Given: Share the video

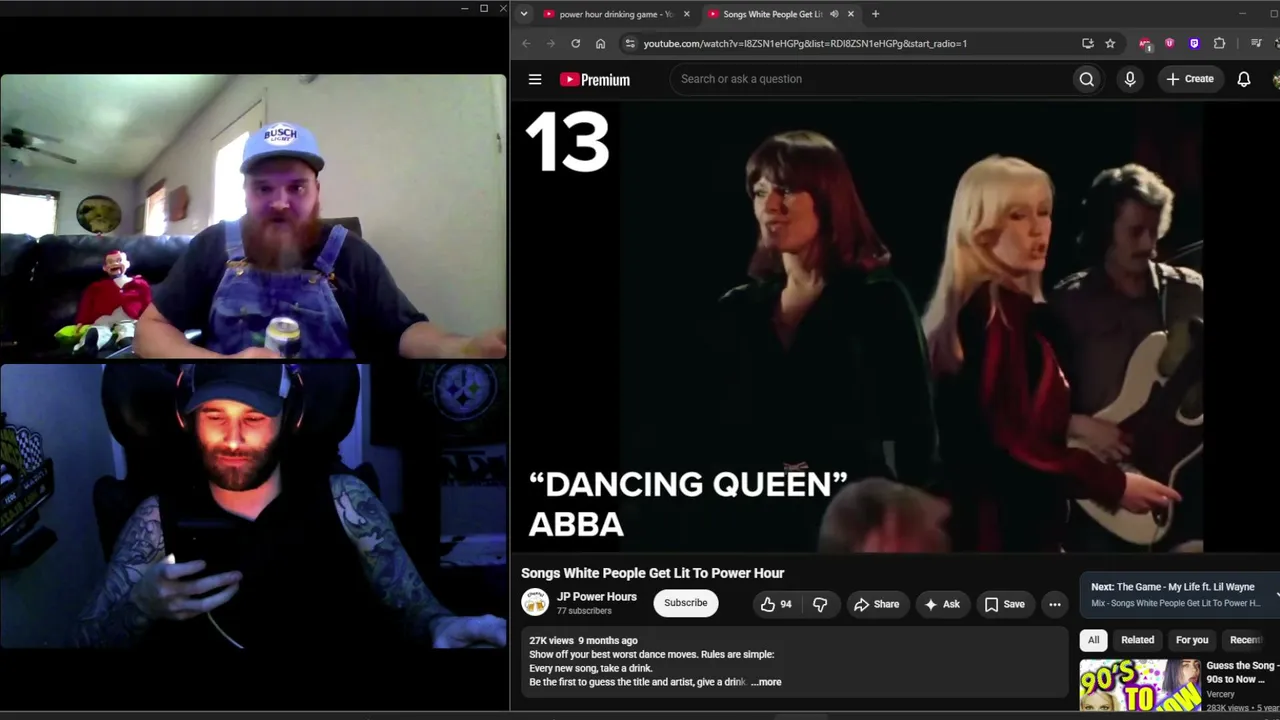Looking at the screenshot, I should (x=876, y=604).
